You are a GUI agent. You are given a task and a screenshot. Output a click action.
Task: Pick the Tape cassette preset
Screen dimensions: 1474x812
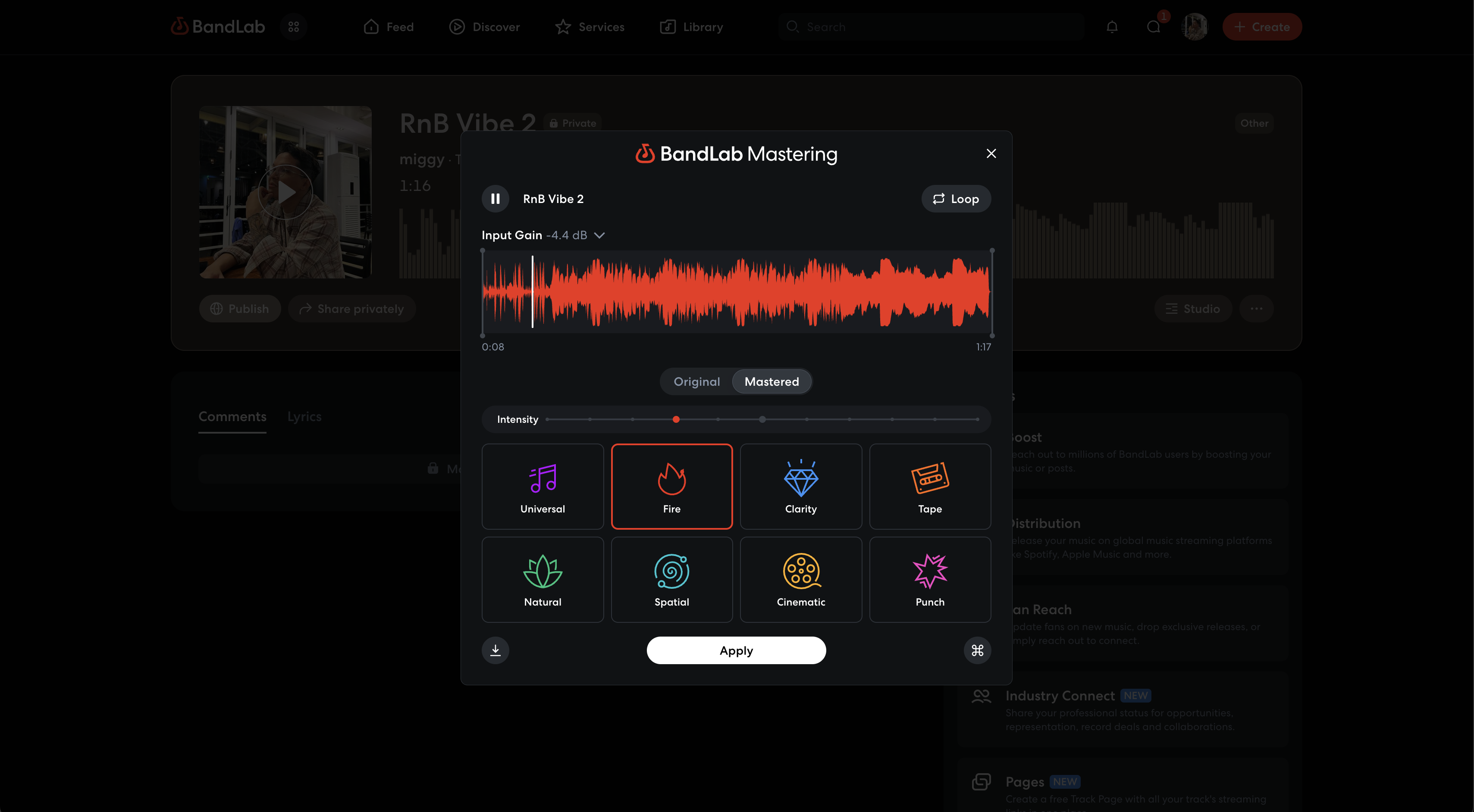tap(929, 486)
